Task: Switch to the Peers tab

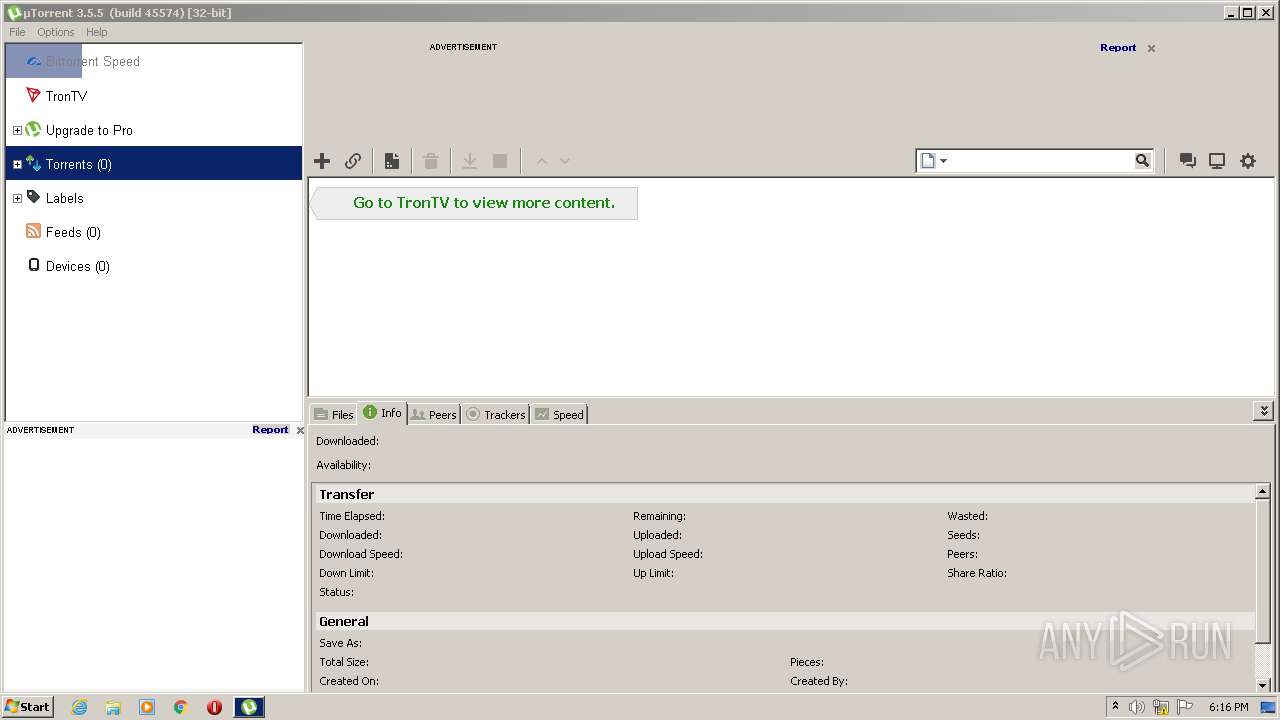Action: pos(434,414)
